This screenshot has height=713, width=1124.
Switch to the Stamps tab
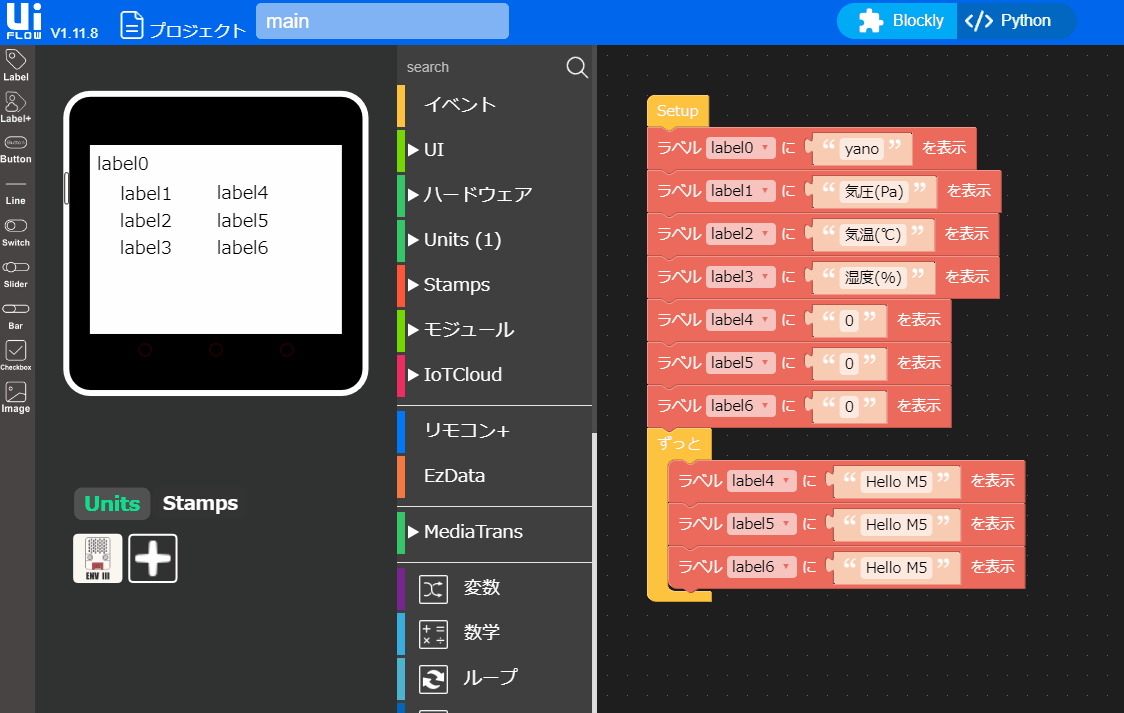199,503
